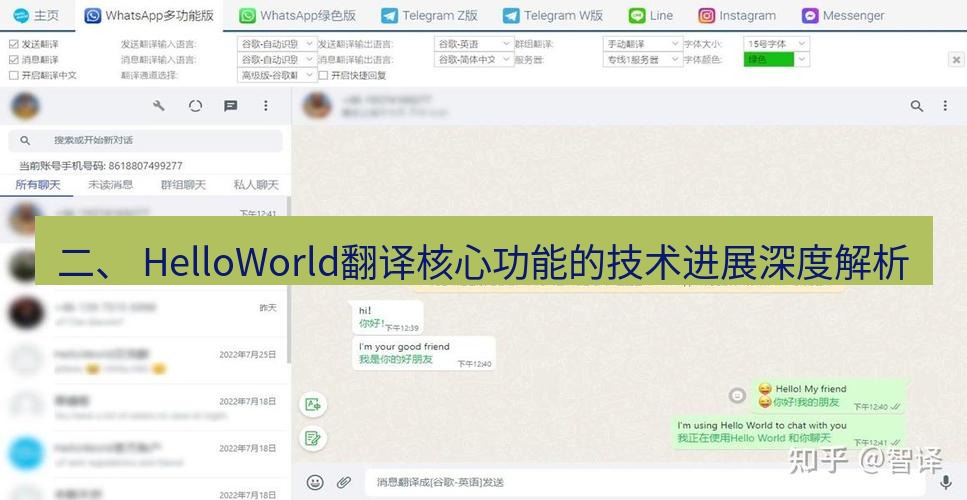This screenshot has height=500, width=967.
Task: Switch to the WhatsApp多功能版 tab
Action: click(149, 15)
